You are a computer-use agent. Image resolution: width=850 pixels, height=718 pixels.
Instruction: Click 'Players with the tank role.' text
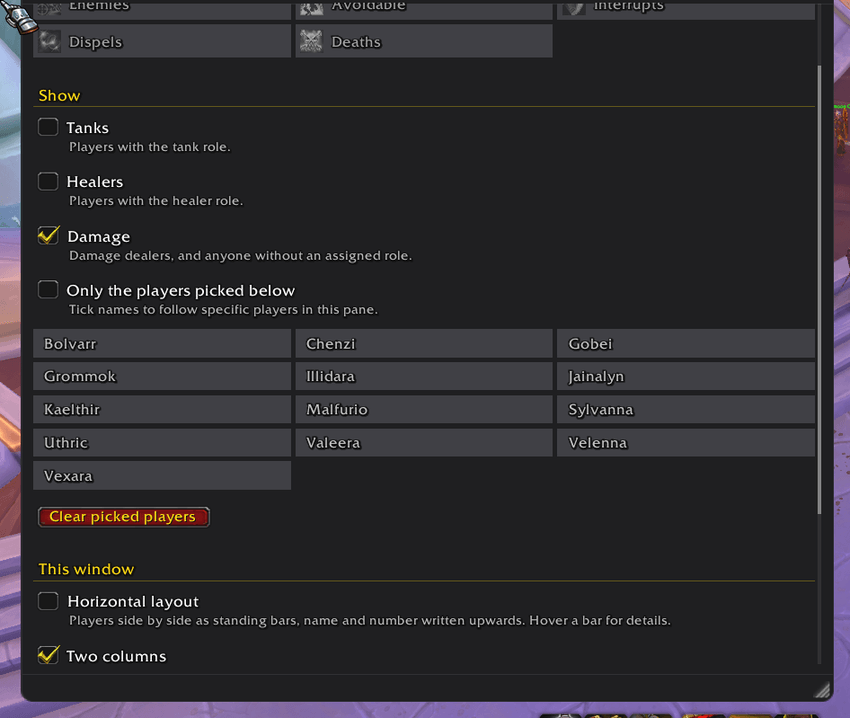[150, 147]
